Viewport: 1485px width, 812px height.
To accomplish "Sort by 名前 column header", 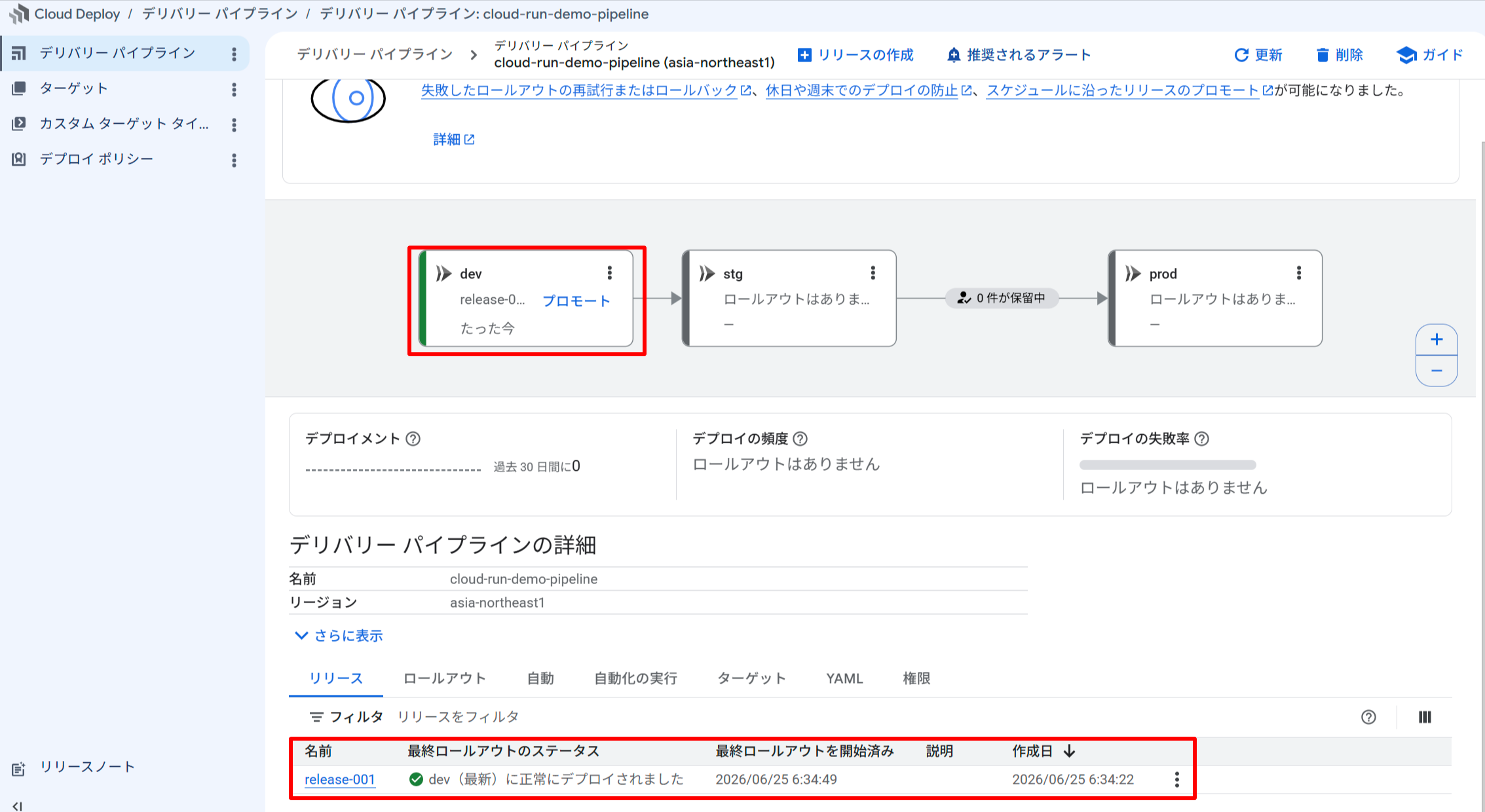I will pyautogui.click(x=318, y=751).
